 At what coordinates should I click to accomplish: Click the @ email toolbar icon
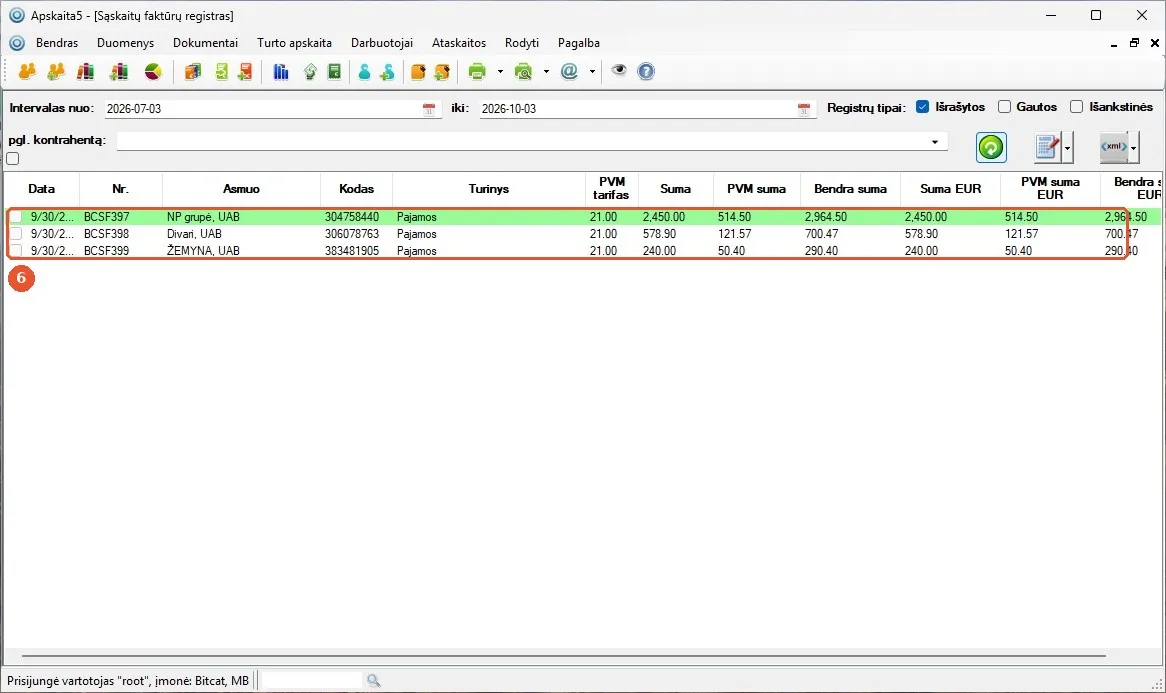coord(570,71)
